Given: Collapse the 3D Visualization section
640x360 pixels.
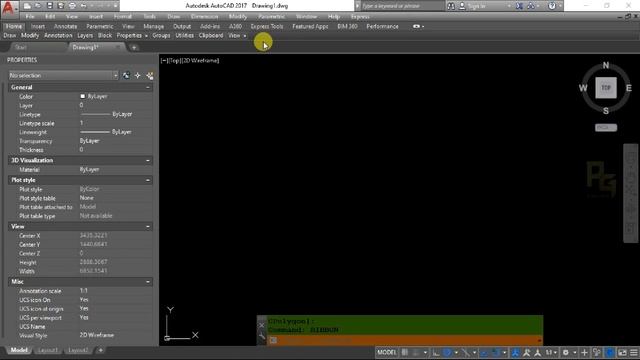Looking at the screenshot, I should coord(148,160).
